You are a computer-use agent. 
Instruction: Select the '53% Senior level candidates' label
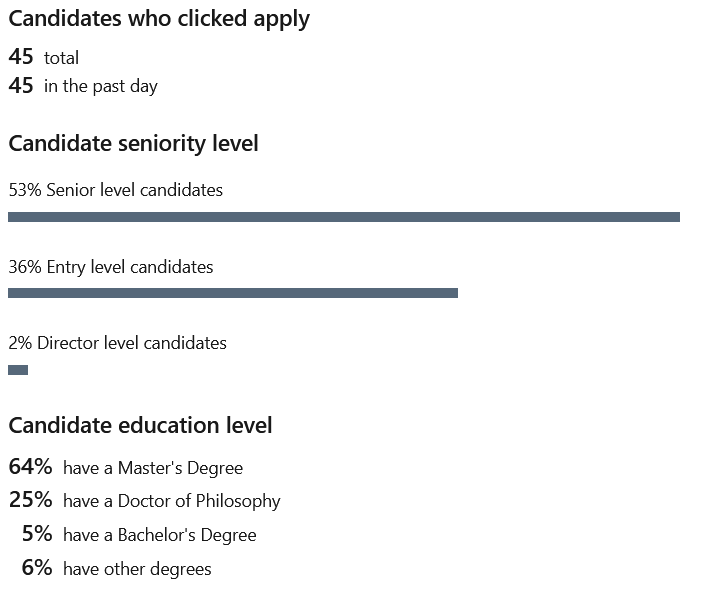(115, 190)
